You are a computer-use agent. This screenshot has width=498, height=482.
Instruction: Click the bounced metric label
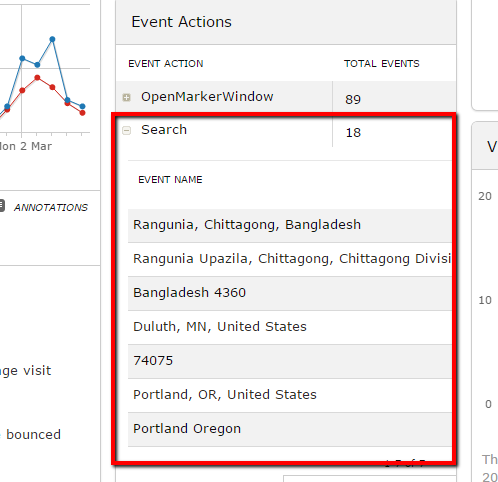(x=33, y=435)
